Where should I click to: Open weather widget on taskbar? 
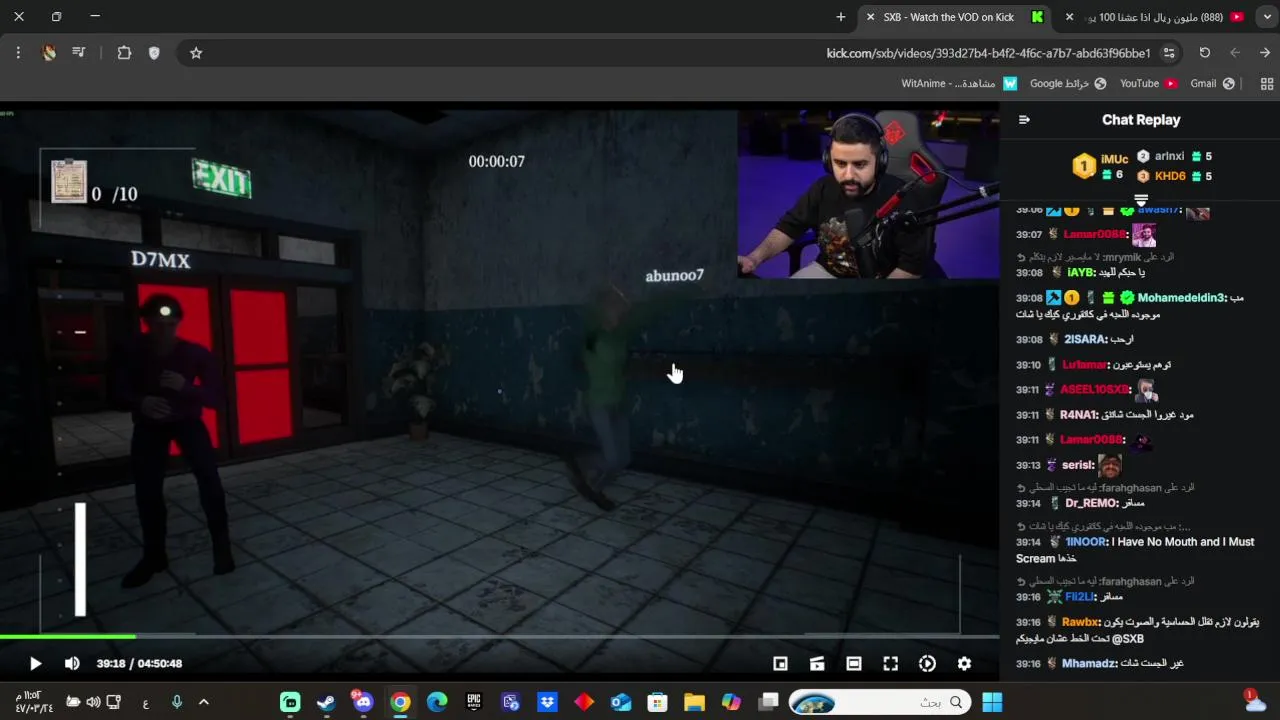click(1255, 702)
